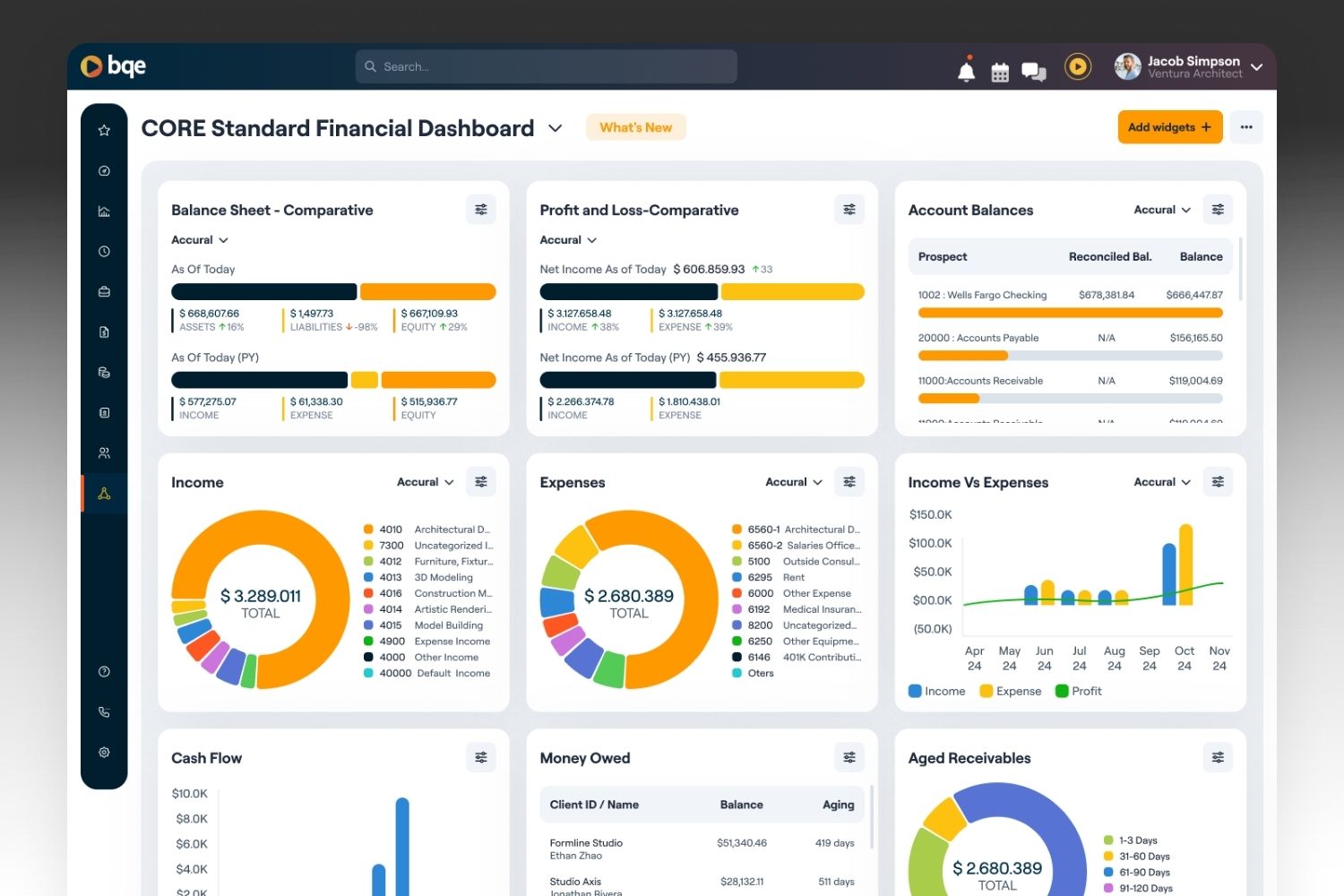Select the Formline Studio row
1344x896 pixels.
pyautogui.click(x=702, y=849)
